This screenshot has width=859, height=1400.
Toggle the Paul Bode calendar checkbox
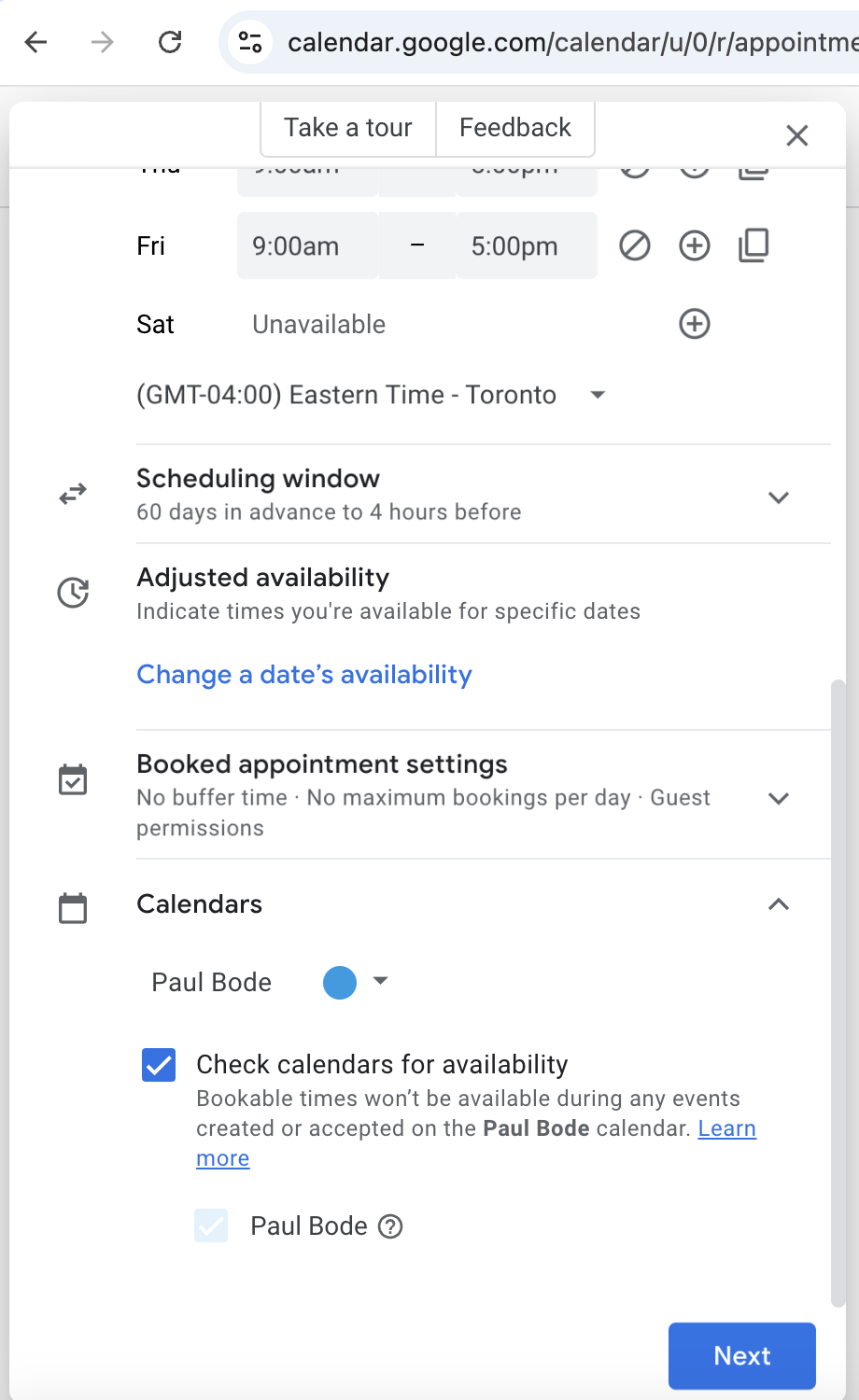coord(211,1226)
